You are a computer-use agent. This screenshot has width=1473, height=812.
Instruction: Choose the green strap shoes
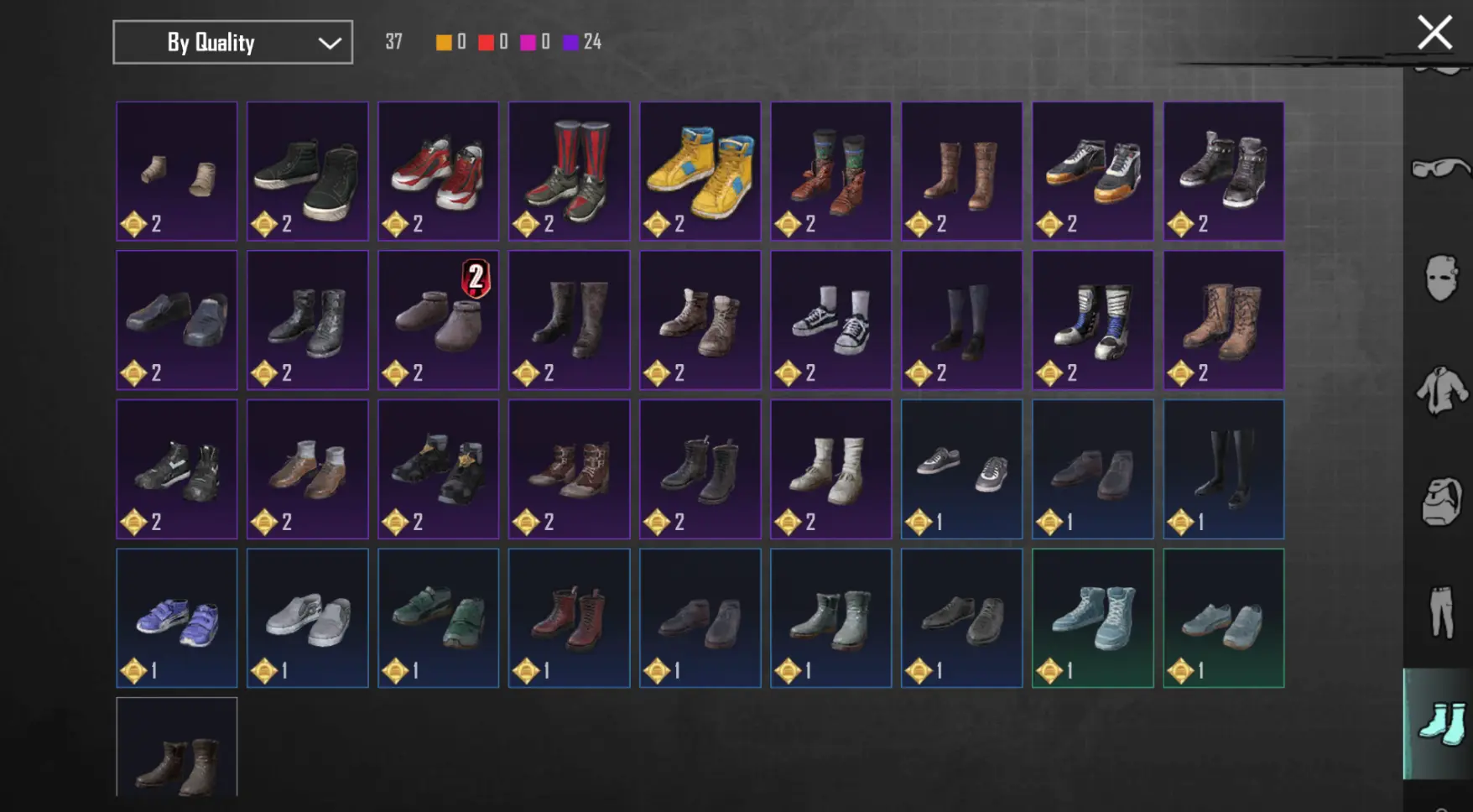point(438,618)
